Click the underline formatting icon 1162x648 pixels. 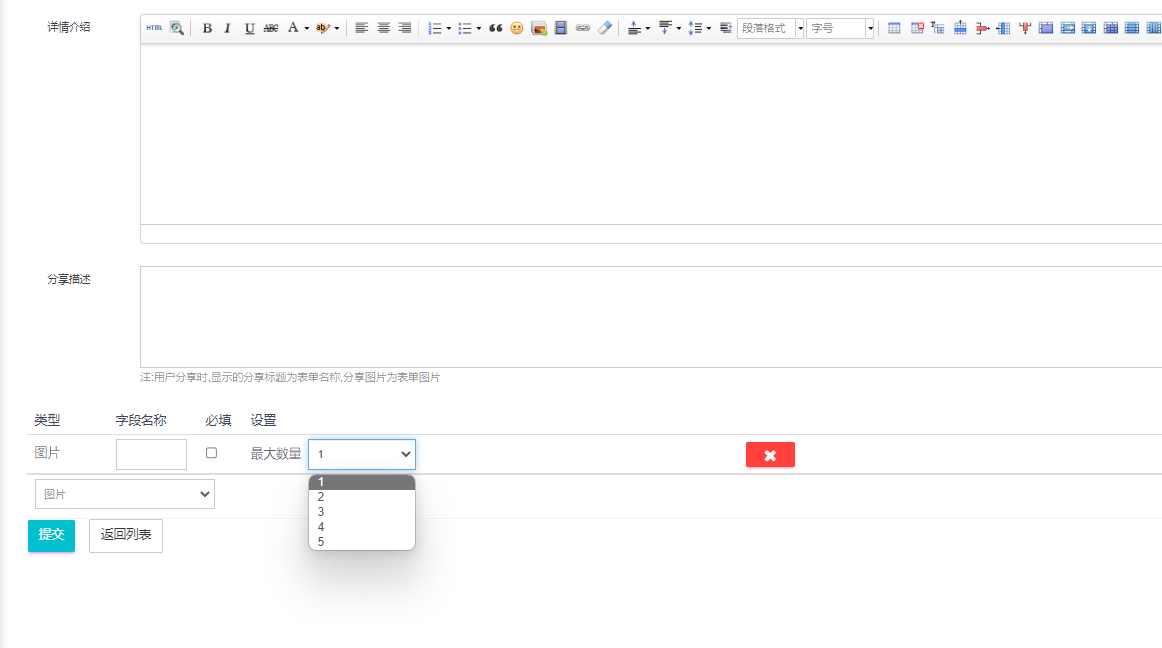[x=249, y=28]
